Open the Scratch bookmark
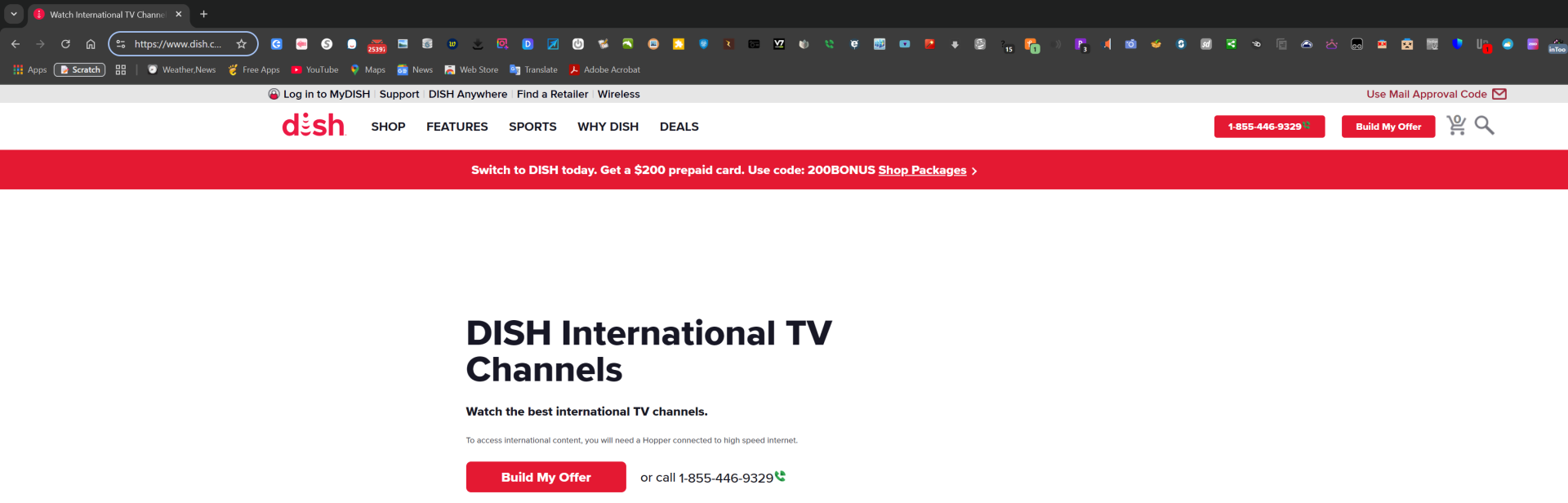1568x503 pixels. [x=80, y=69]
